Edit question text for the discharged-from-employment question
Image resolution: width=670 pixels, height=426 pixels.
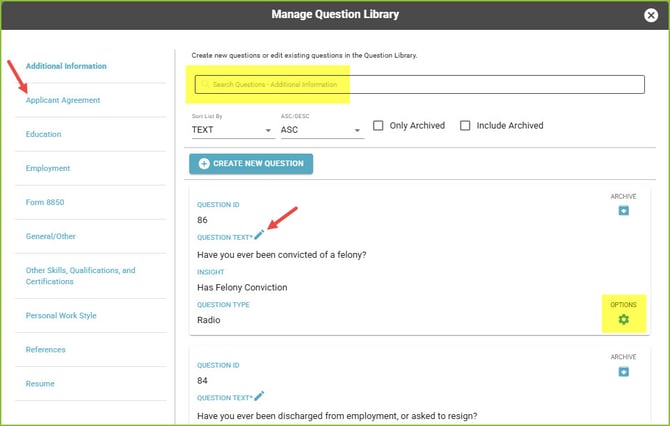[x=259, y=396]
